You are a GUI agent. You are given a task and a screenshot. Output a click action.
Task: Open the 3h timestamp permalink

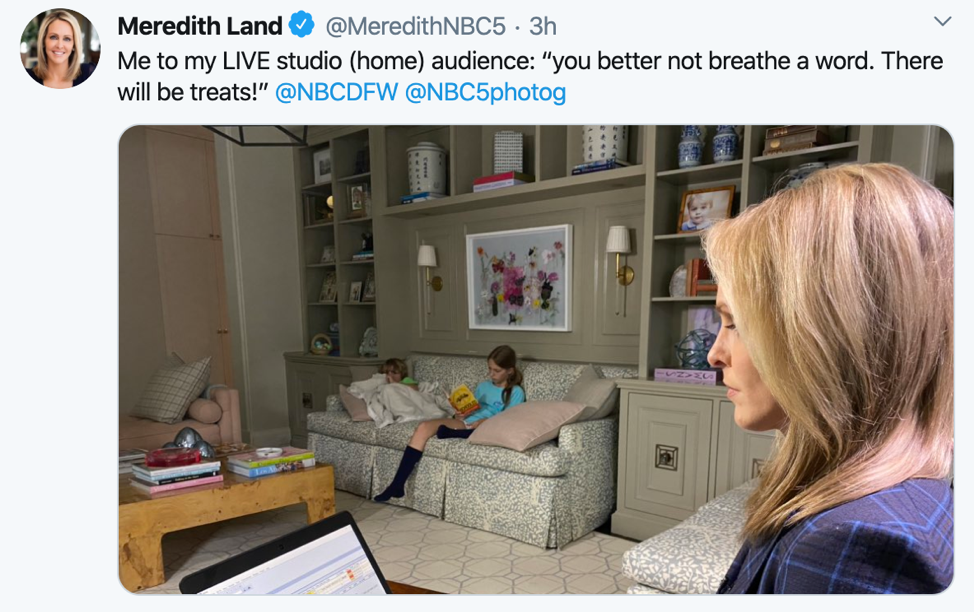click(x=542, y=26)
